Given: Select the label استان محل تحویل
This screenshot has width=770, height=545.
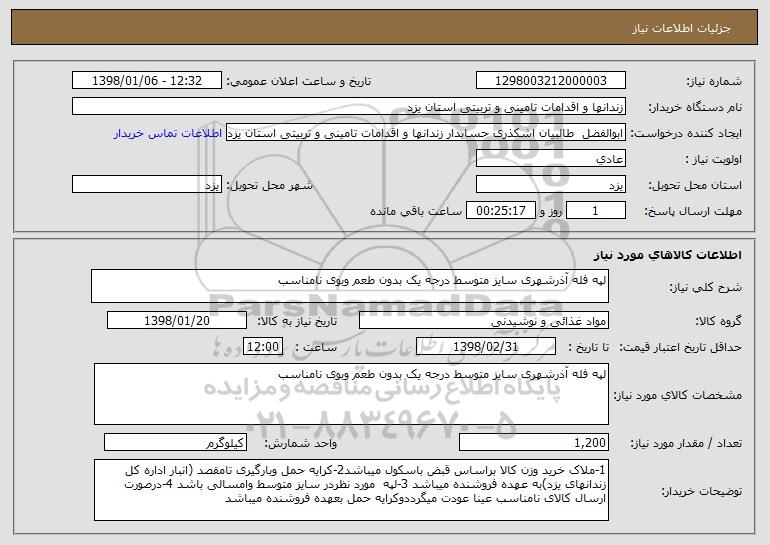Looking at the screenshot, I should [x=695, y=185].
